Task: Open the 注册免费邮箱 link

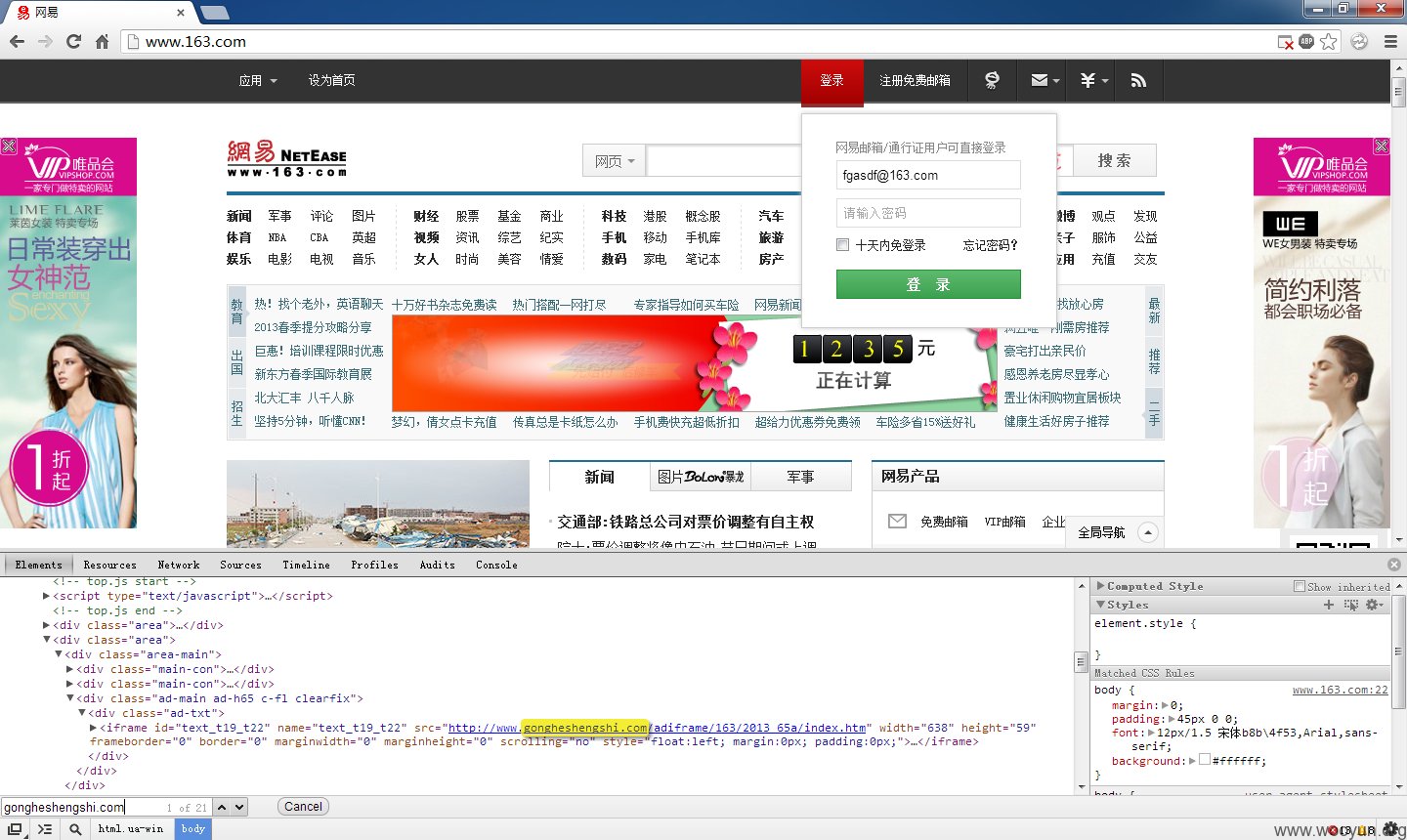Action: tap(915, 80)
